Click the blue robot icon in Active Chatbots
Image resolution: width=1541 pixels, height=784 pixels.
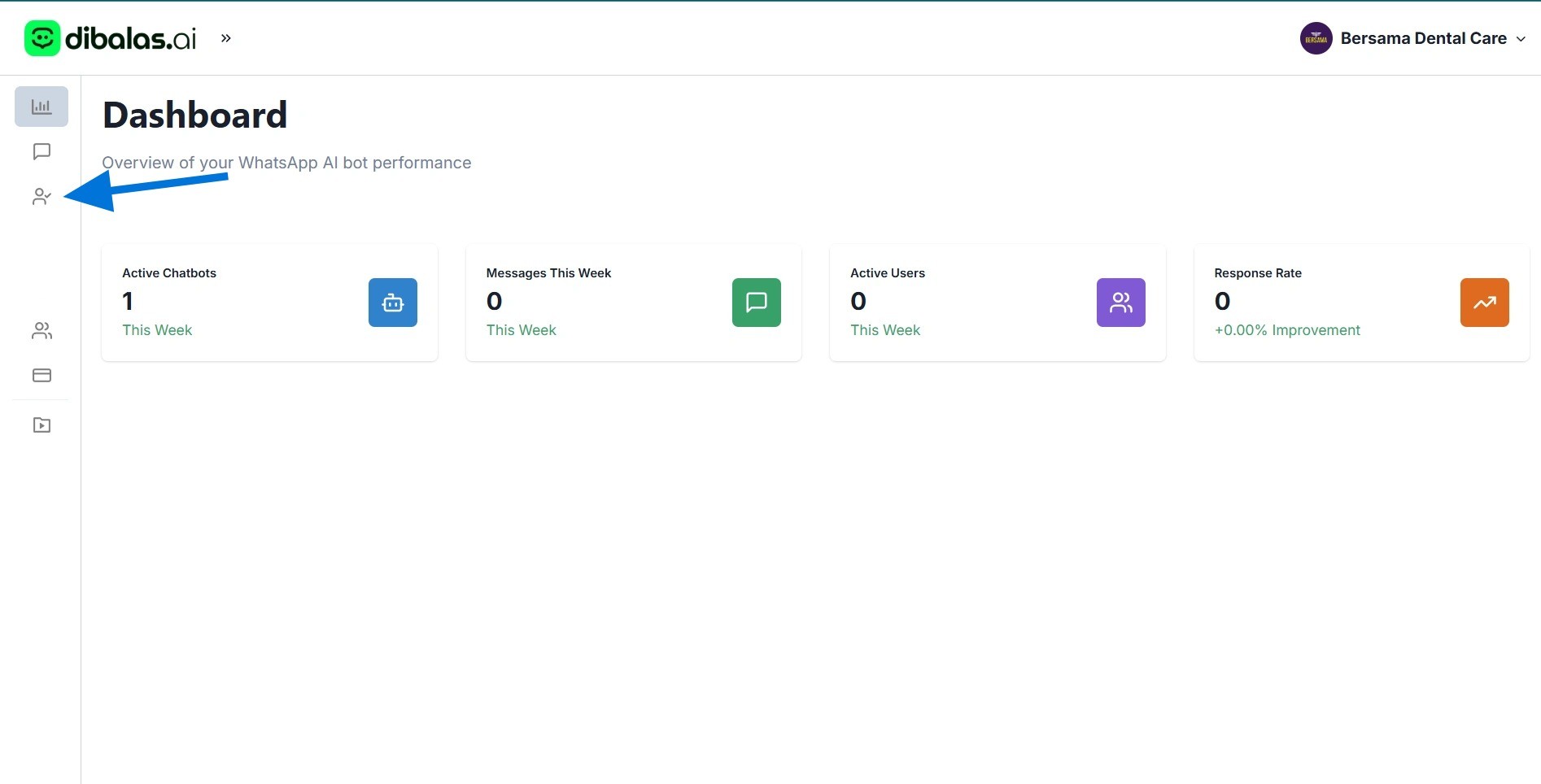(x=392, y=303)
